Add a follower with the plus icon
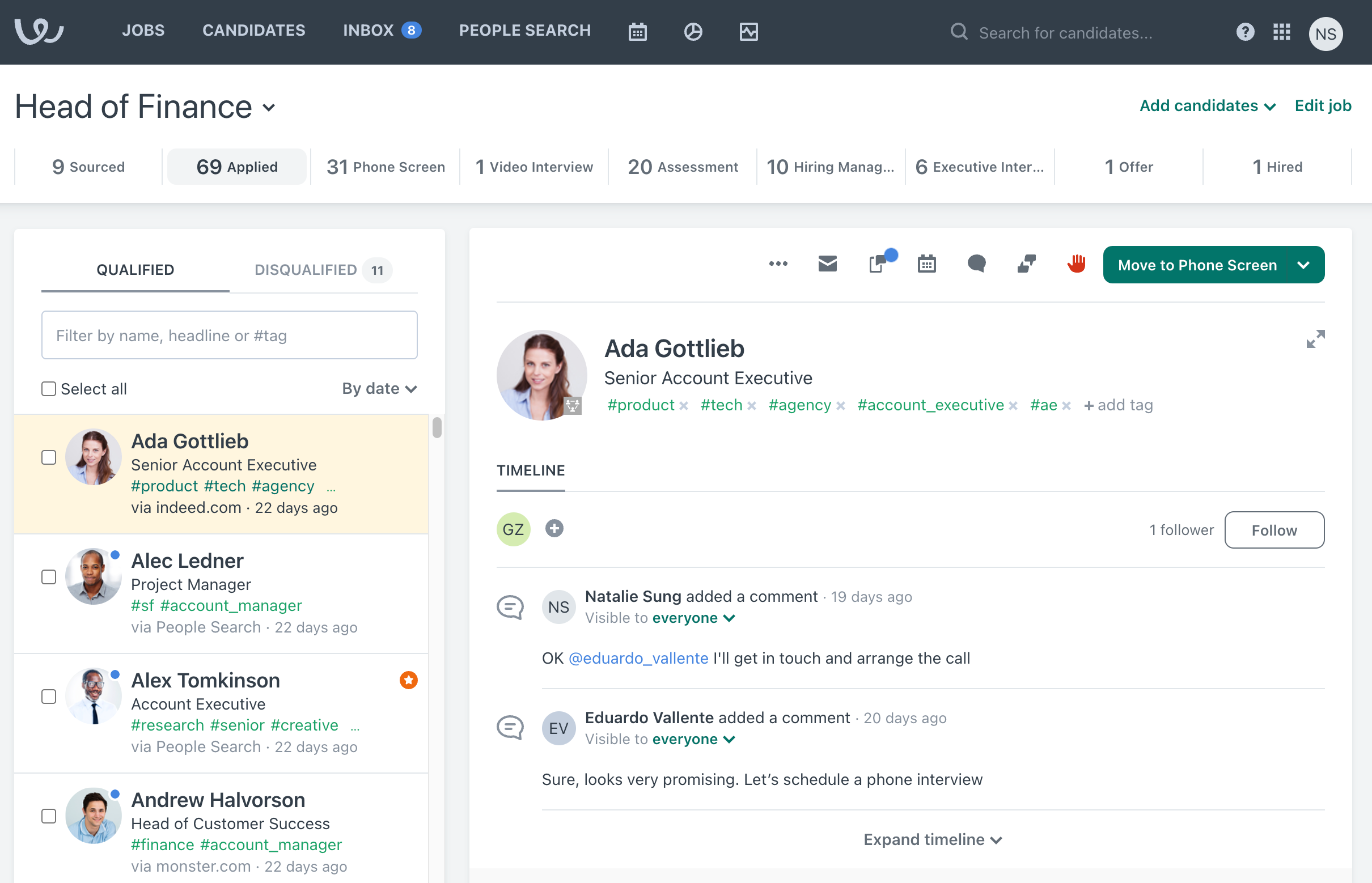1372x883 pixels. (x=554, y=529)
